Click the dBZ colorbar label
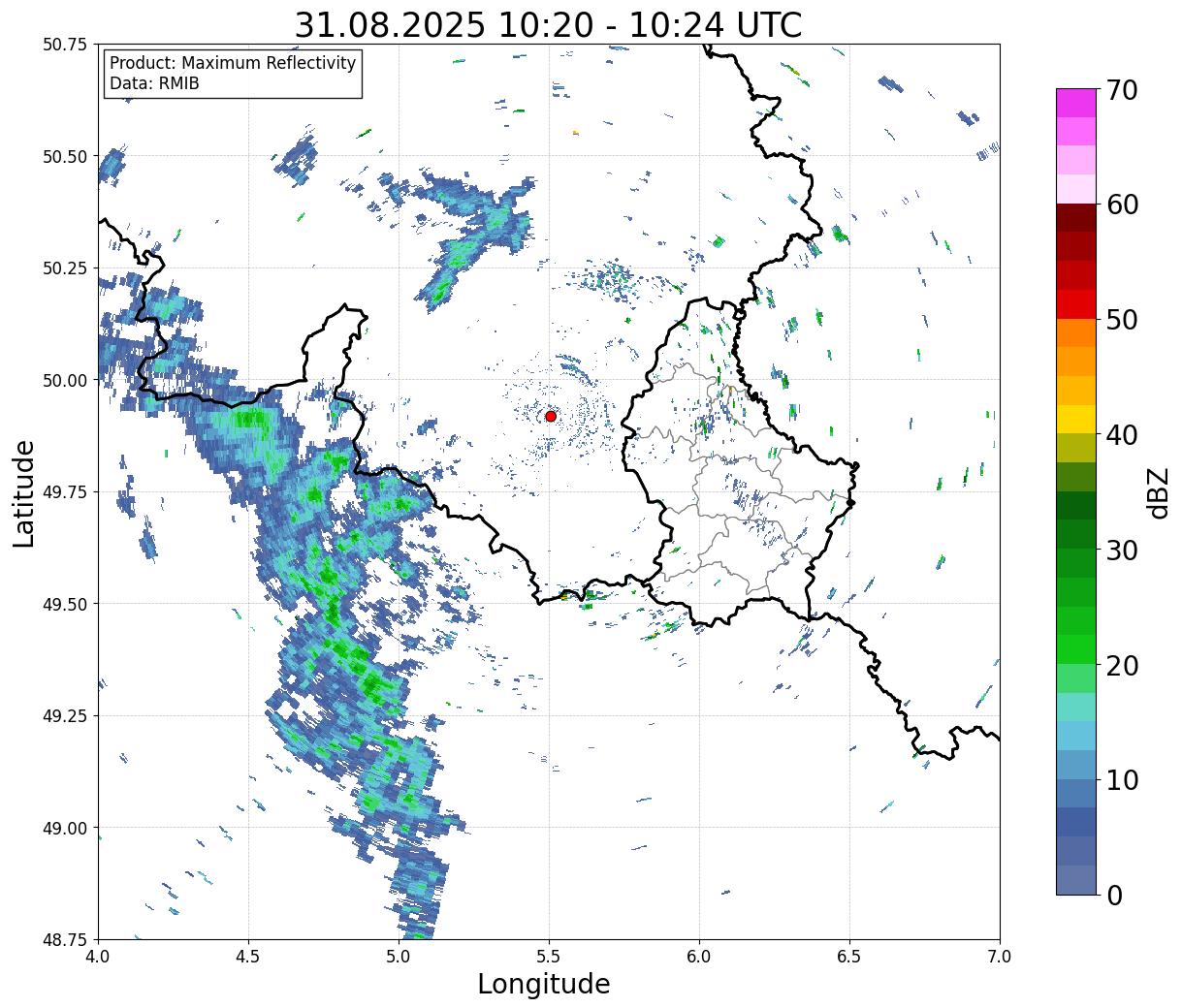This screenshot has height=1008, width=1182. [x=1158, y=492]
